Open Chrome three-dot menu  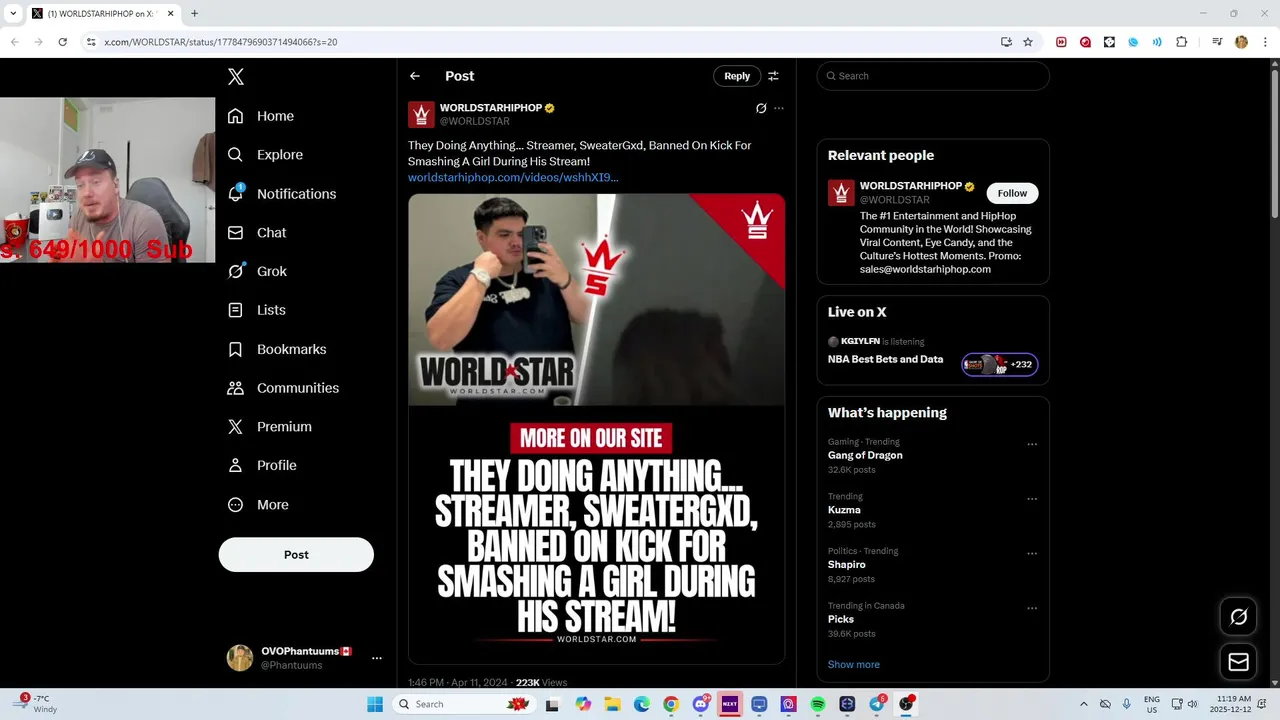[1265, 42]
